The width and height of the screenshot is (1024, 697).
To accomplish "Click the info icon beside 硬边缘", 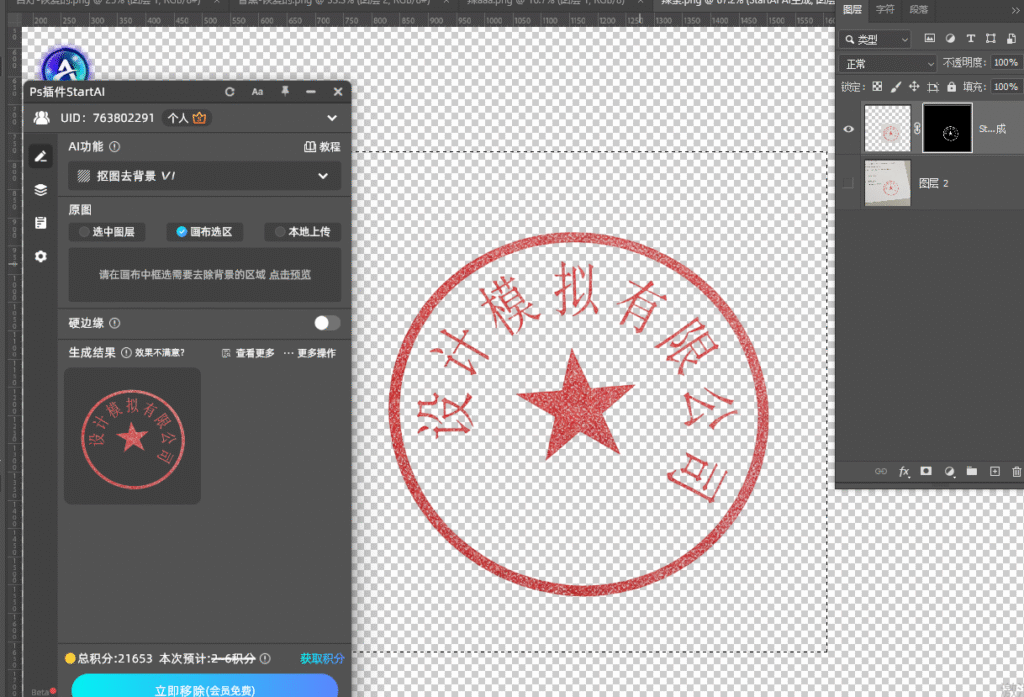I will pos(114,323).
